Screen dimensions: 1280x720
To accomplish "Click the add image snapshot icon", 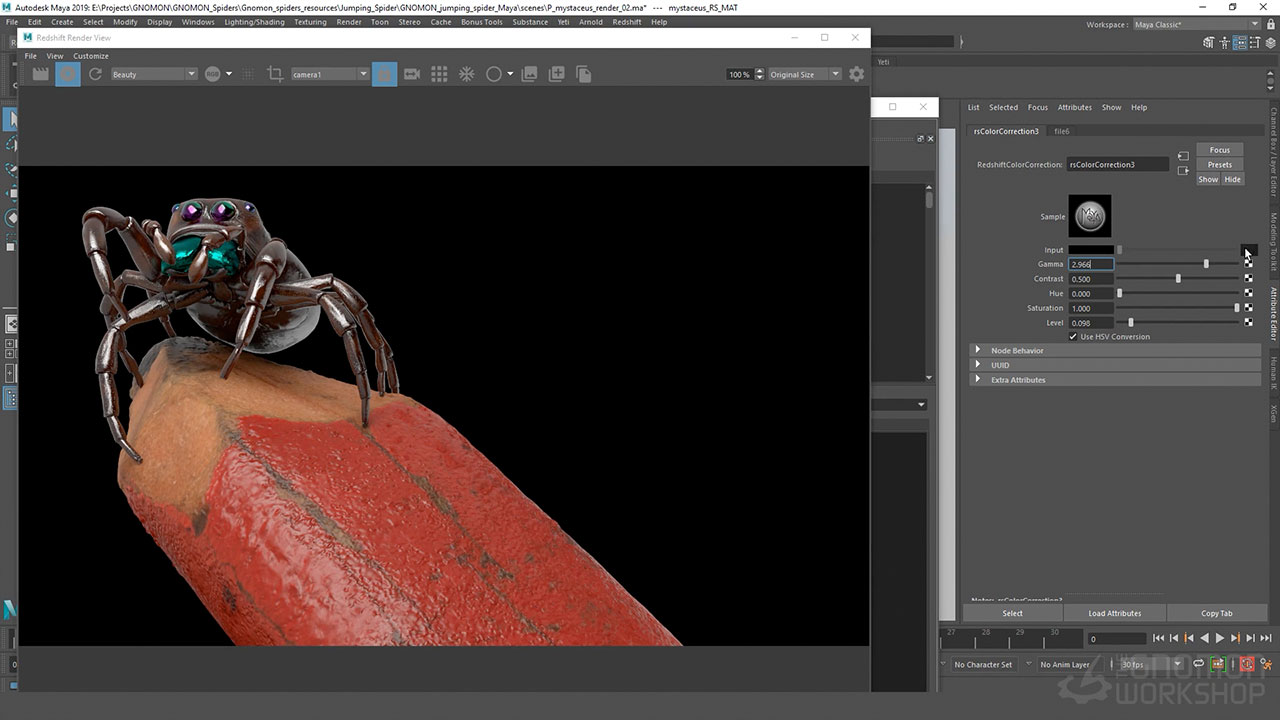I will (x=557, y=74).
